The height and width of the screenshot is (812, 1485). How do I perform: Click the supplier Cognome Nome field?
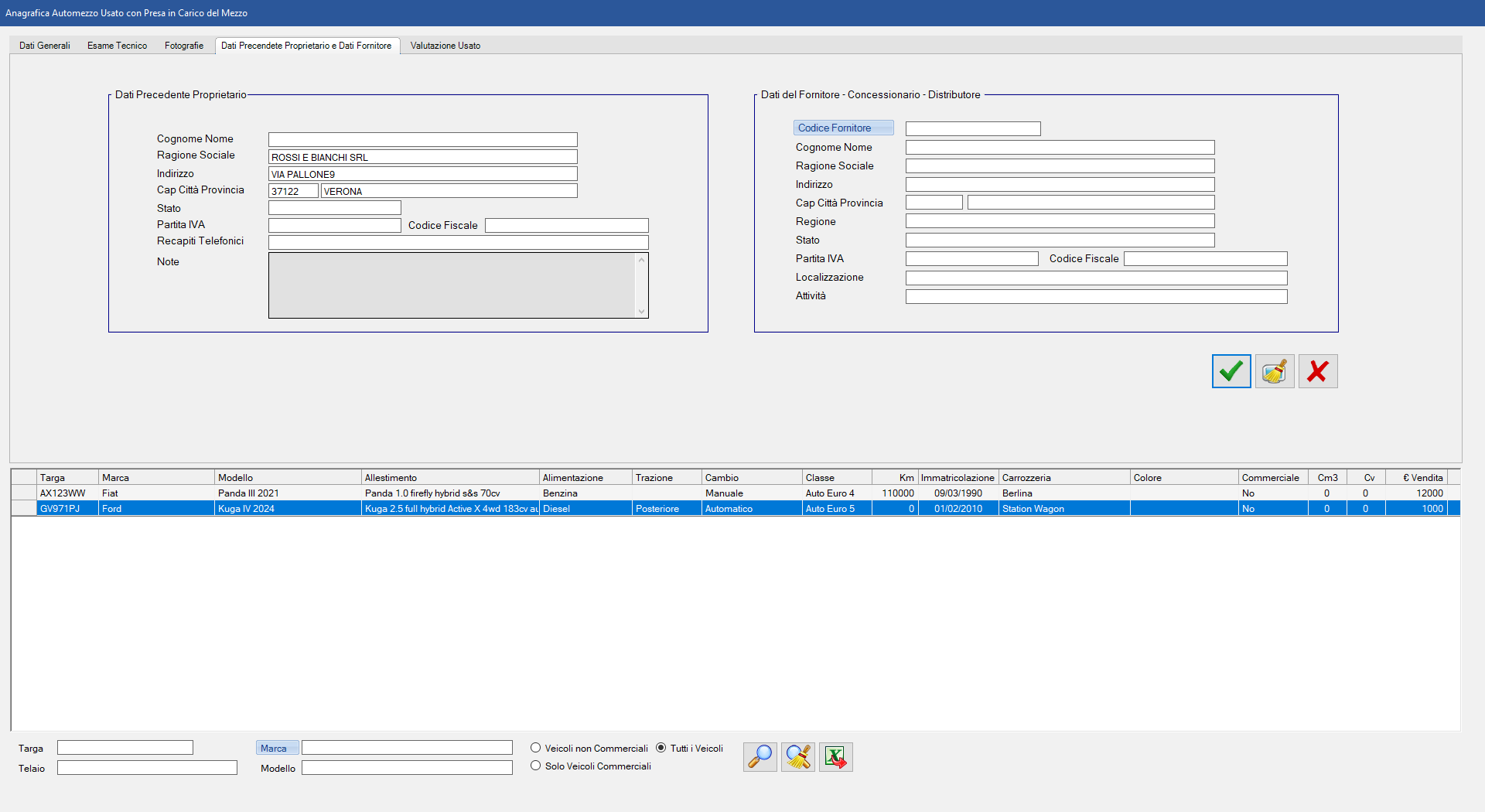tap(1060, 147)
